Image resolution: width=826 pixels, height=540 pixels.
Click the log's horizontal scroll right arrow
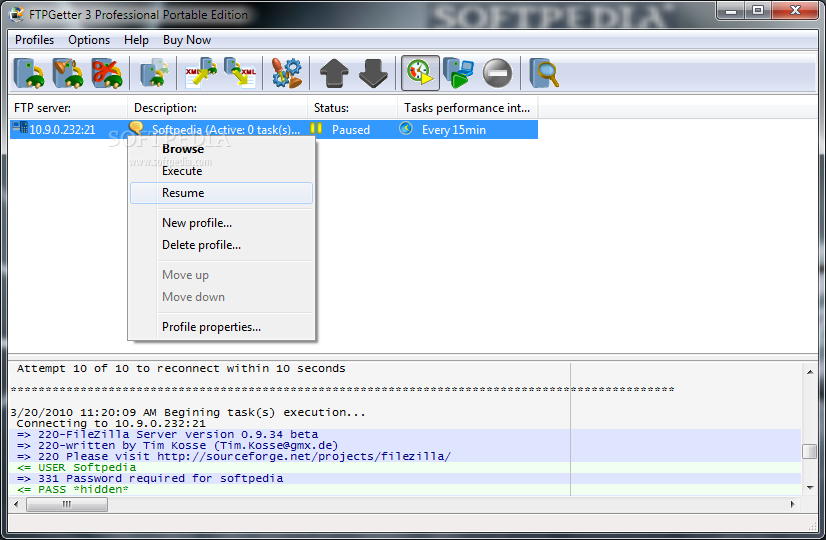(x=793, y=505)
